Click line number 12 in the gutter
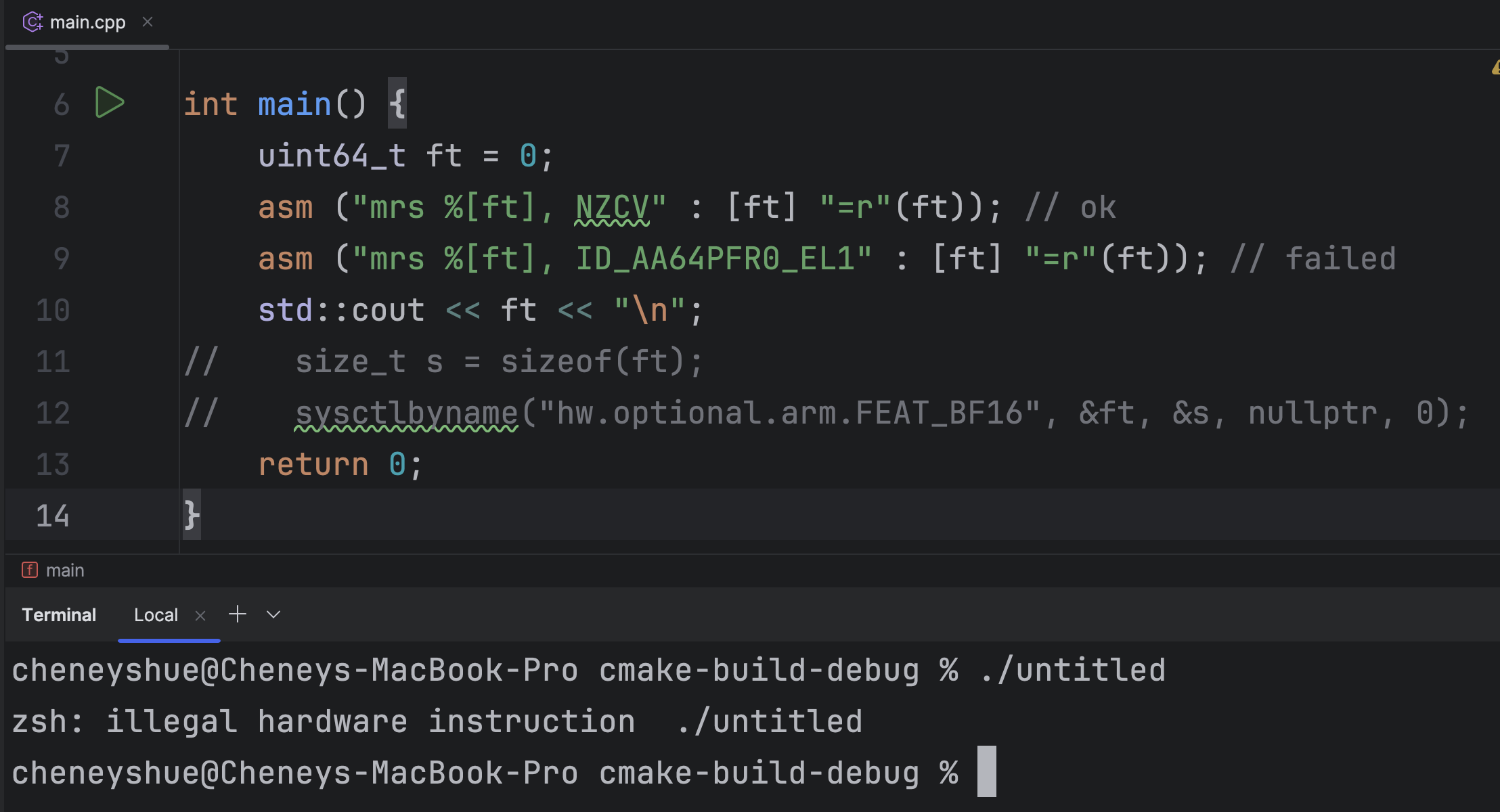This screenshot has height=812, width=1500. pyautogui.click(x=53, y=413)
